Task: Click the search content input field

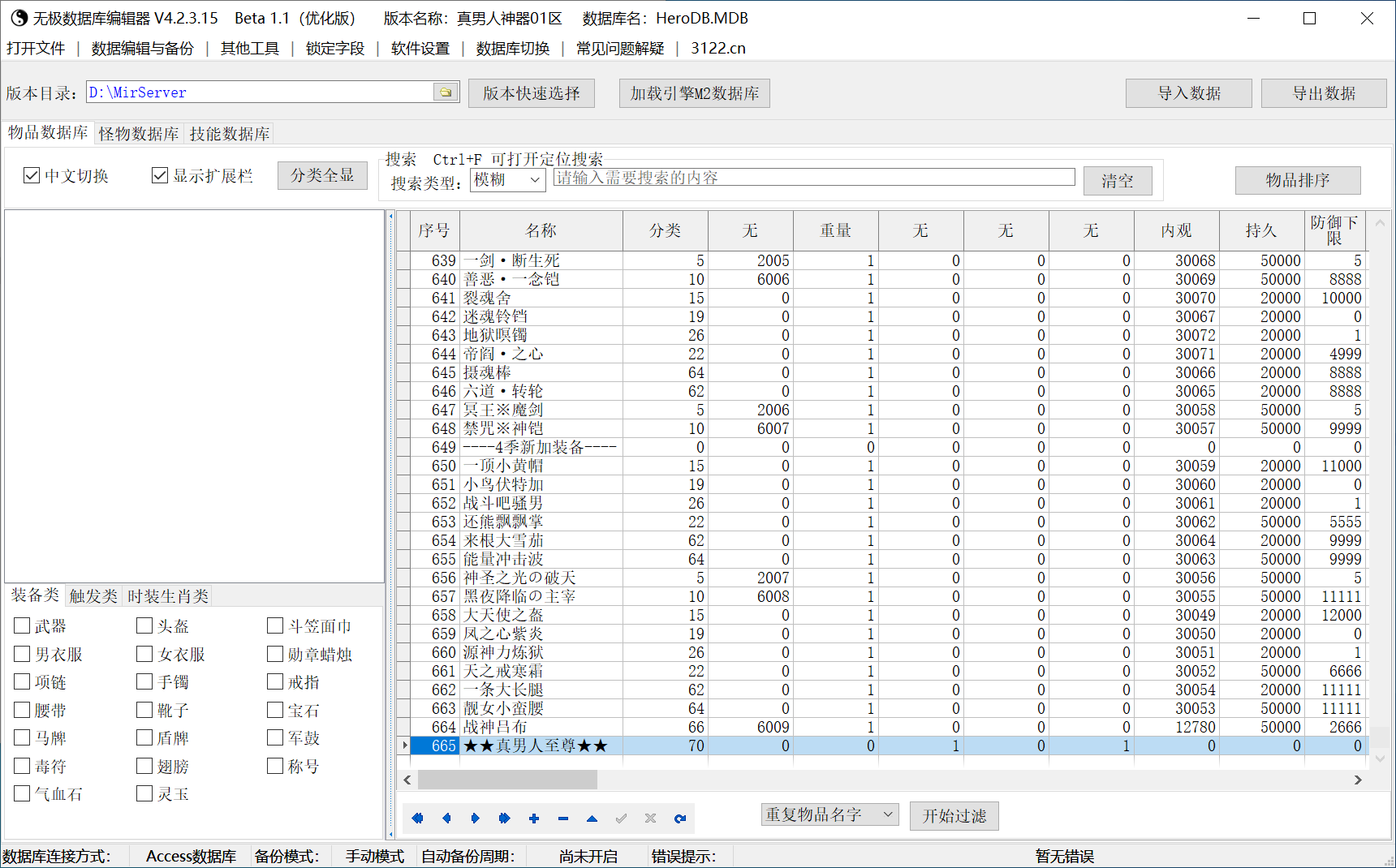Action: (814, 178)
